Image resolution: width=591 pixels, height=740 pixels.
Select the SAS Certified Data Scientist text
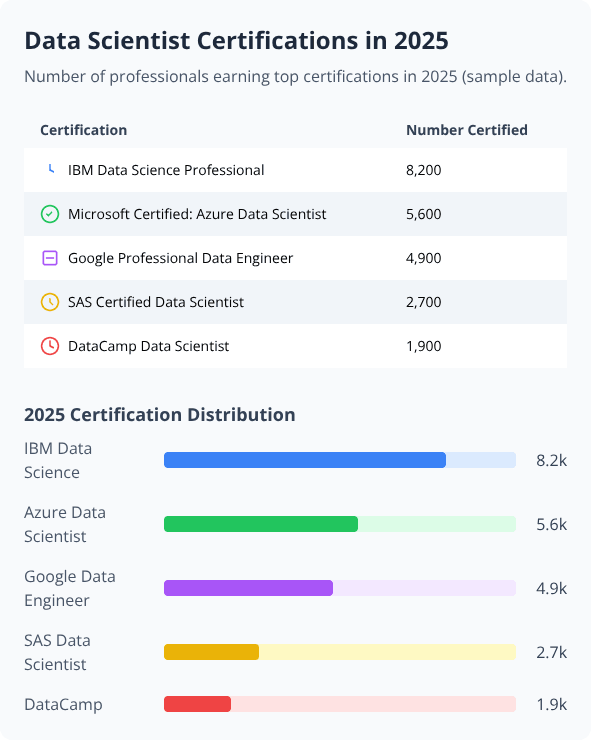coord(156,302)
